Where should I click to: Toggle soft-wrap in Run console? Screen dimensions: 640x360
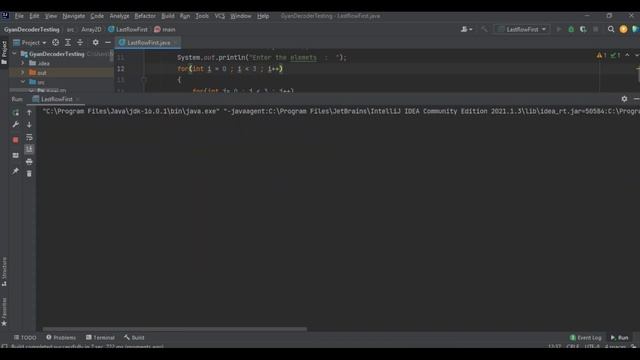[x=29, y=137]
